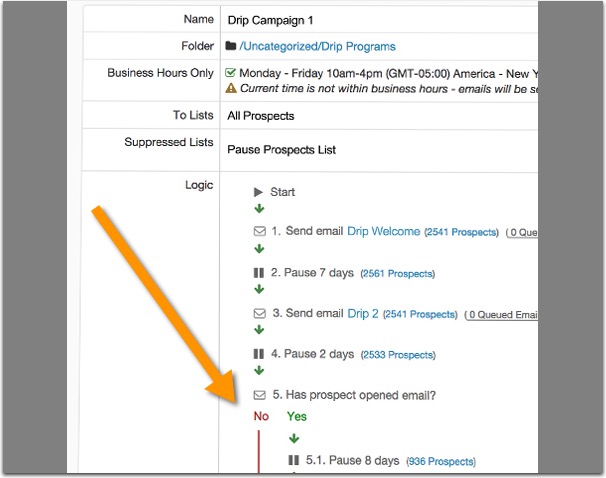Select the green Yes branch label
This screenshot has height=478, width=606.
coord(297,416)
